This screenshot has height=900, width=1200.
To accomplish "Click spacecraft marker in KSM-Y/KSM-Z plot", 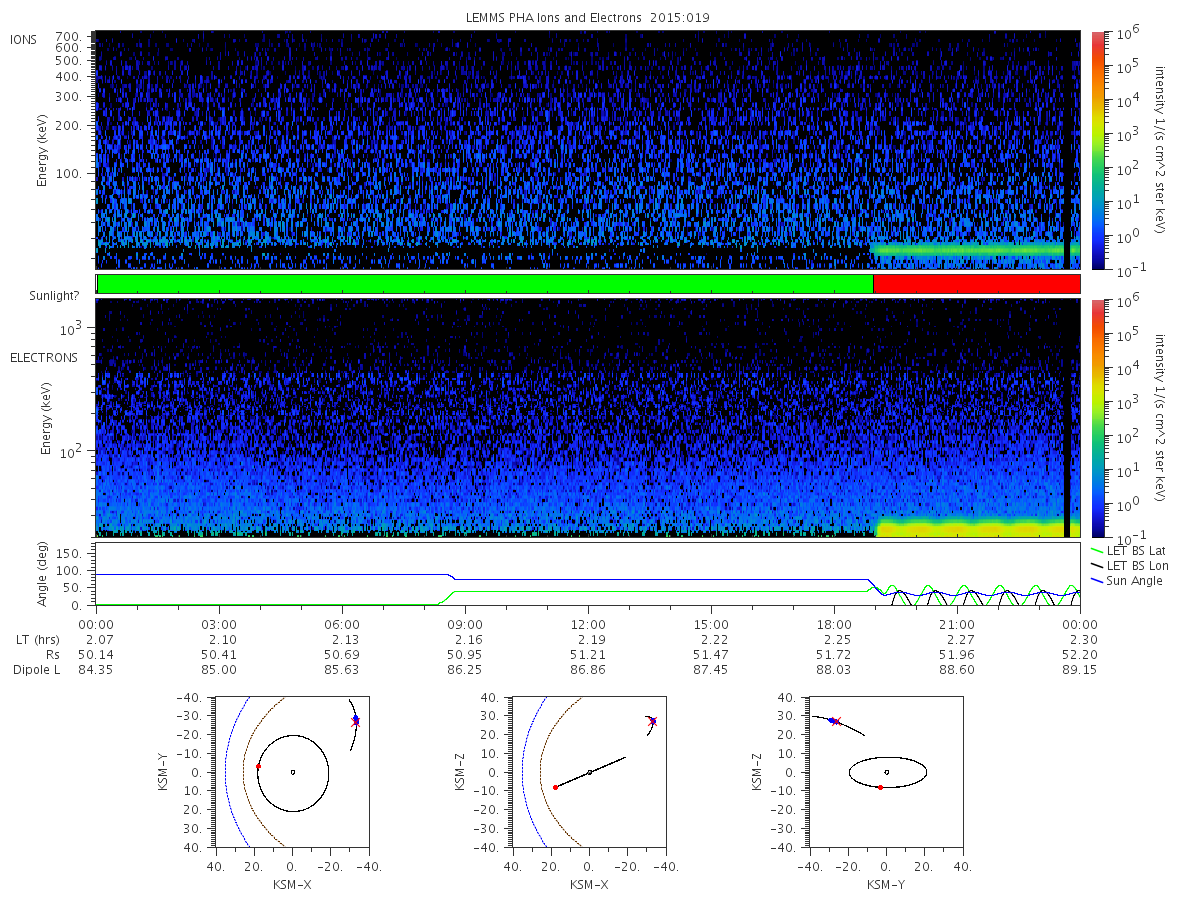I will click(833, 720).
